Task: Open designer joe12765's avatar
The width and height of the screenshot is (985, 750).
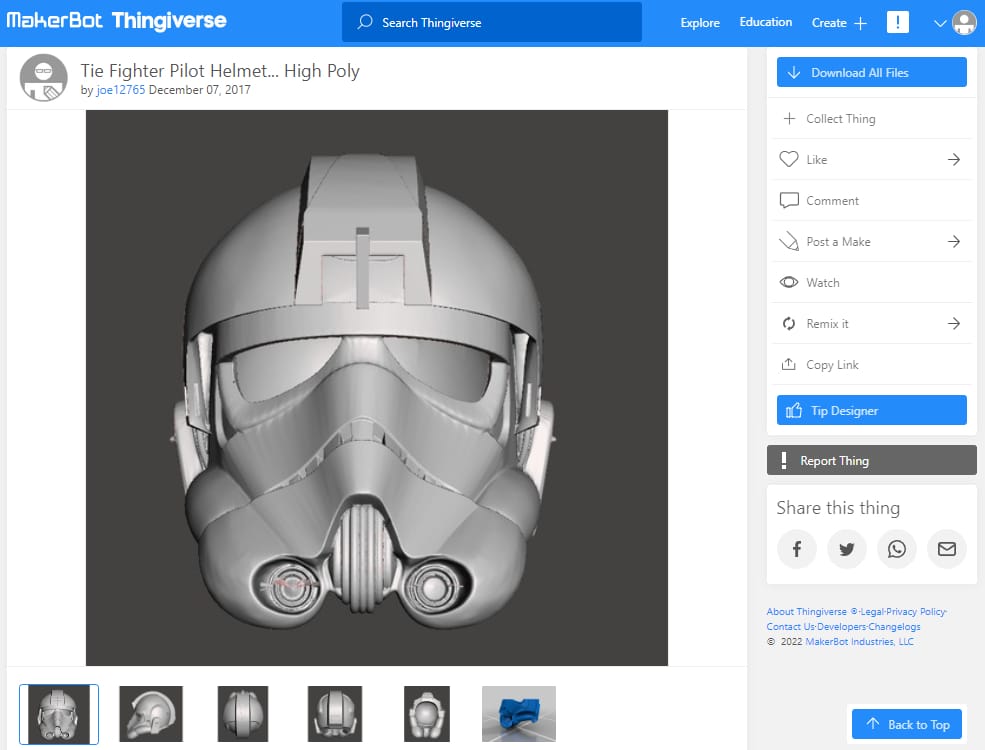Action: (43, 78)
